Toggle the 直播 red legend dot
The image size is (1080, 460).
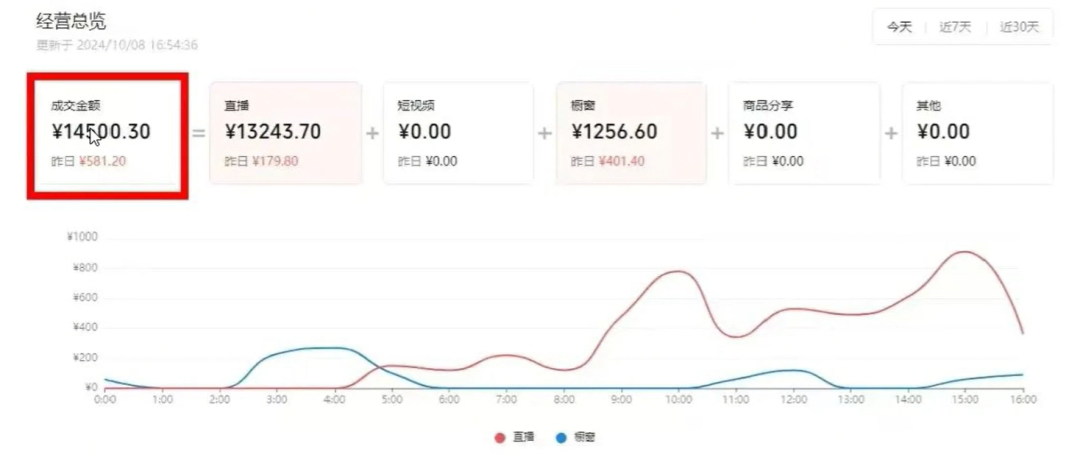coord(500,438)
